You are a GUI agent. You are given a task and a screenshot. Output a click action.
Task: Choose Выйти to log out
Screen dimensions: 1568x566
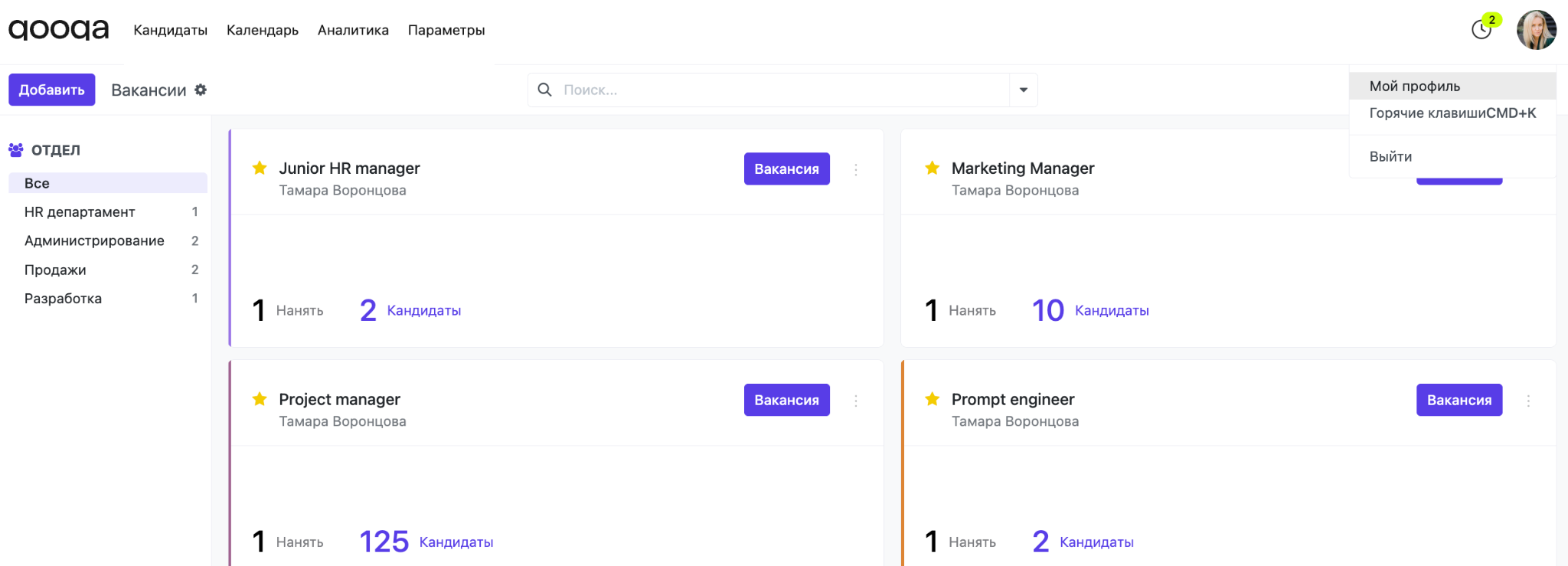click(1390, 156)
